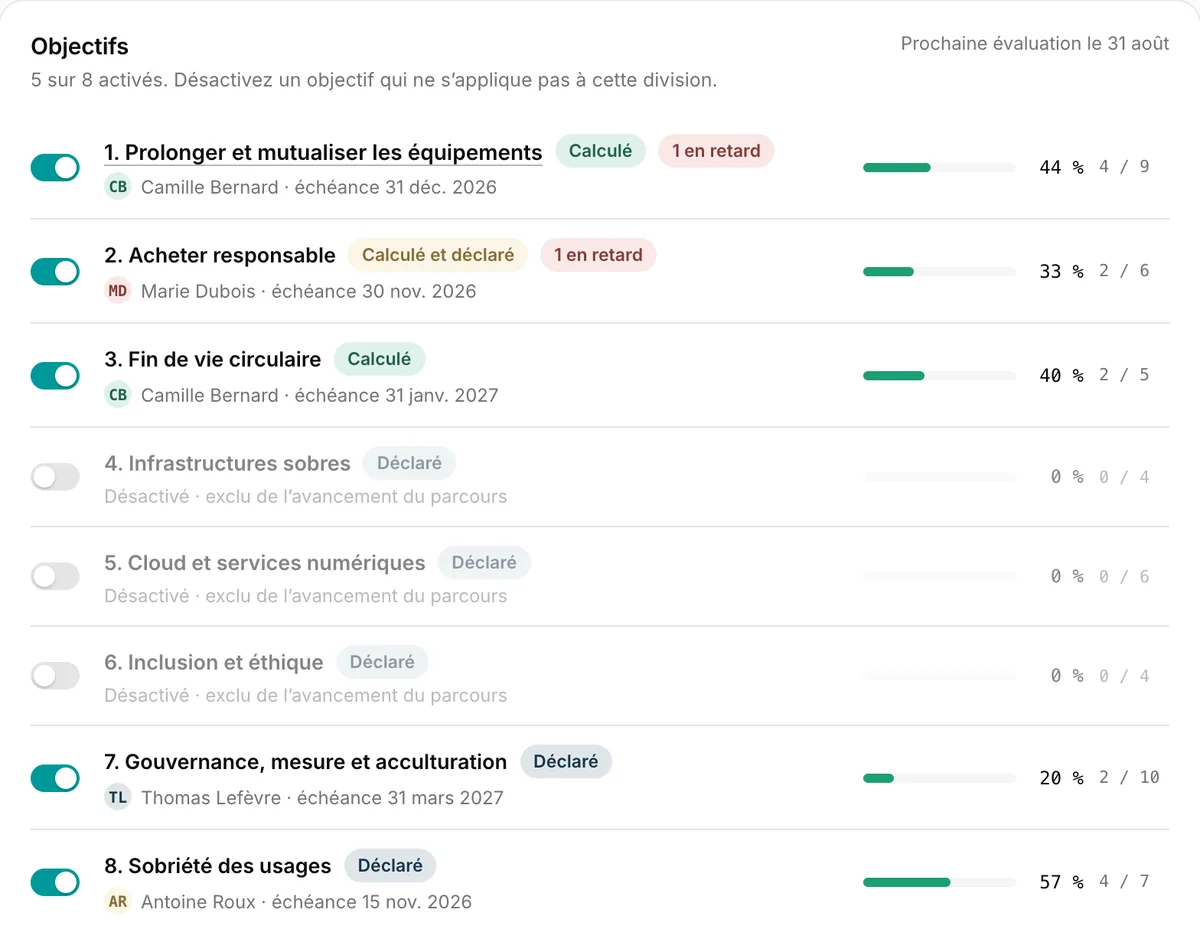Image resolution: width=1200 pixels, height=942 pixels.
Task: Switch on Inclusion et éthique objective
Action: click(55, 676)
